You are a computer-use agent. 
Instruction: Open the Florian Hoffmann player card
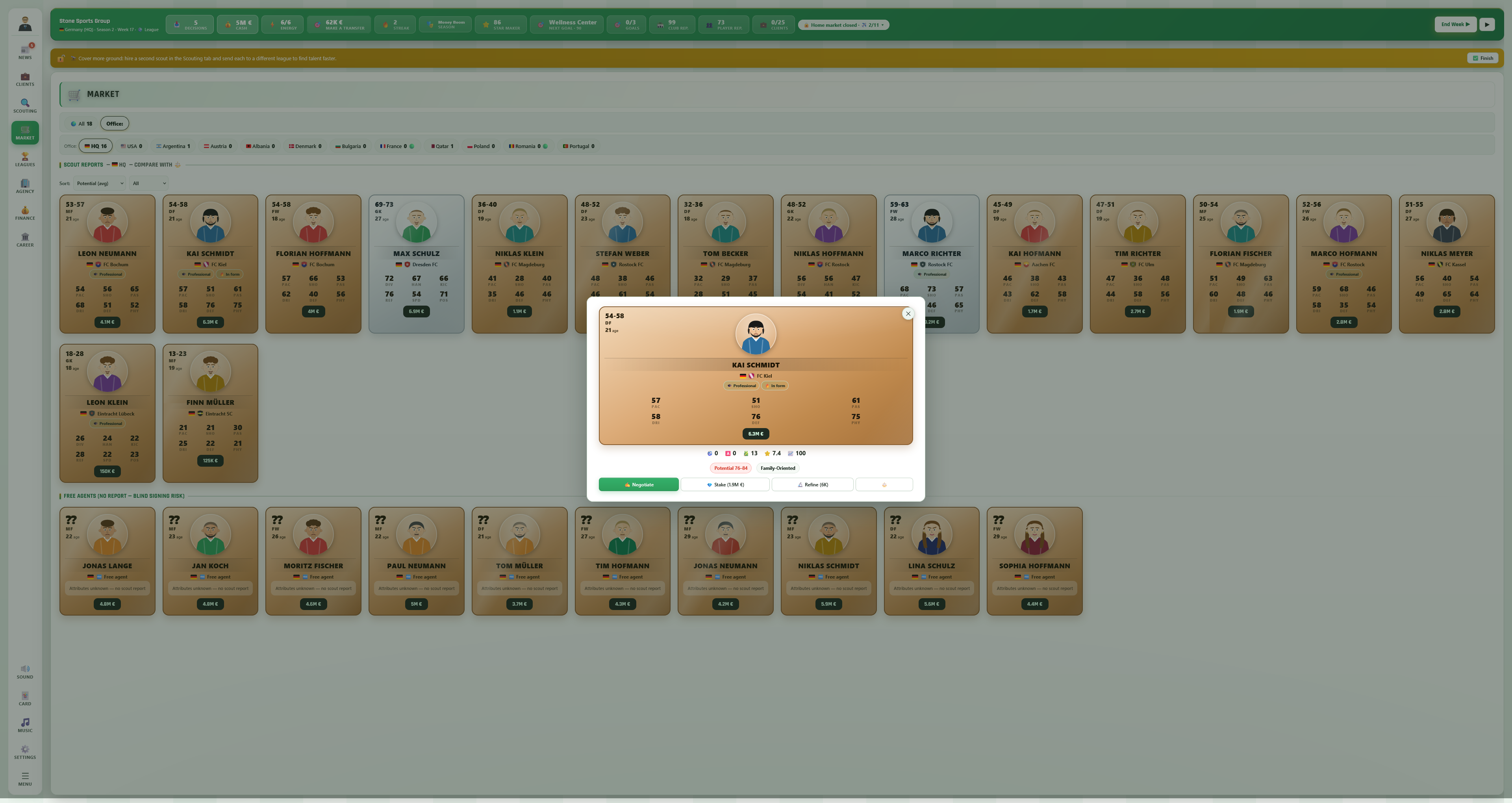tap(313, 264)
